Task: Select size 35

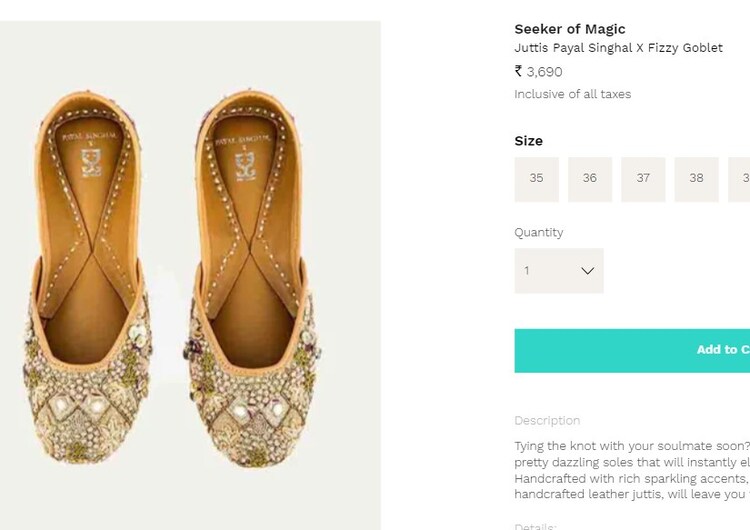Action: pos(537,179)
